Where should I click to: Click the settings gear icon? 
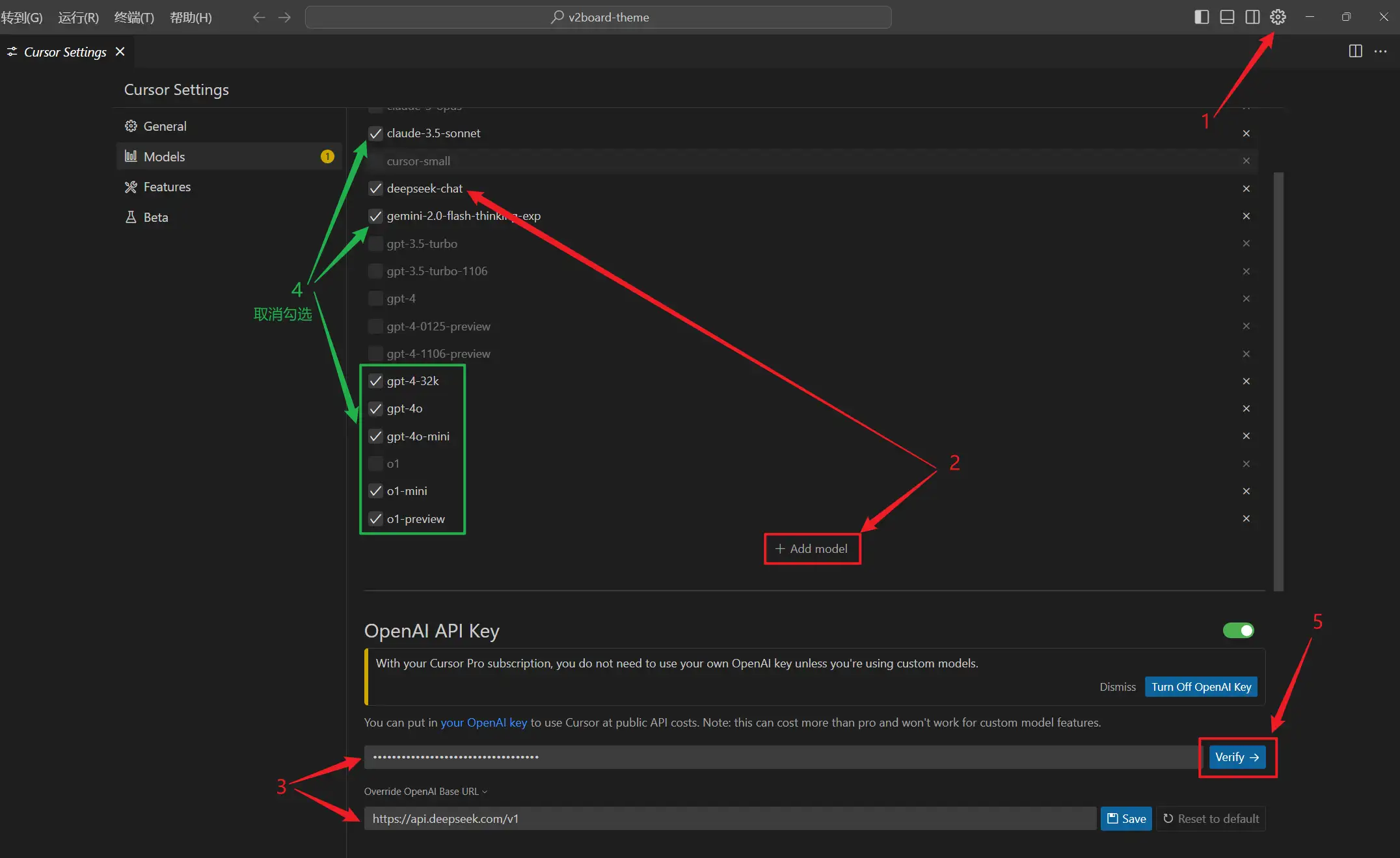tap(1278, 17)
